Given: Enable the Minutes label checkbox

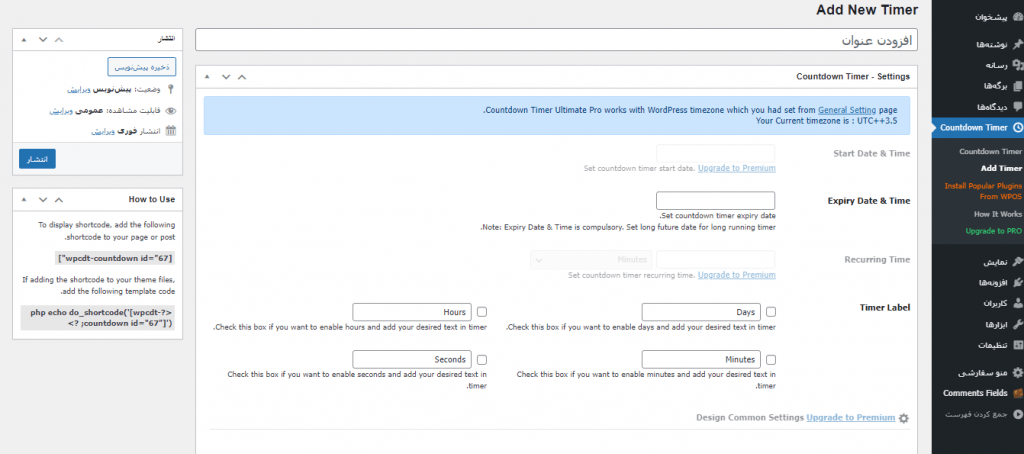Looking at the screenshot, I should coord(771,359).
